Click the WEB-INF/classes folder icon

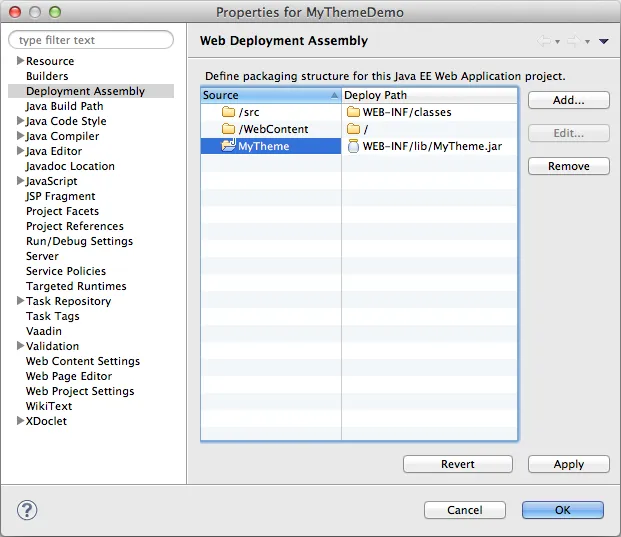(353, 112)
